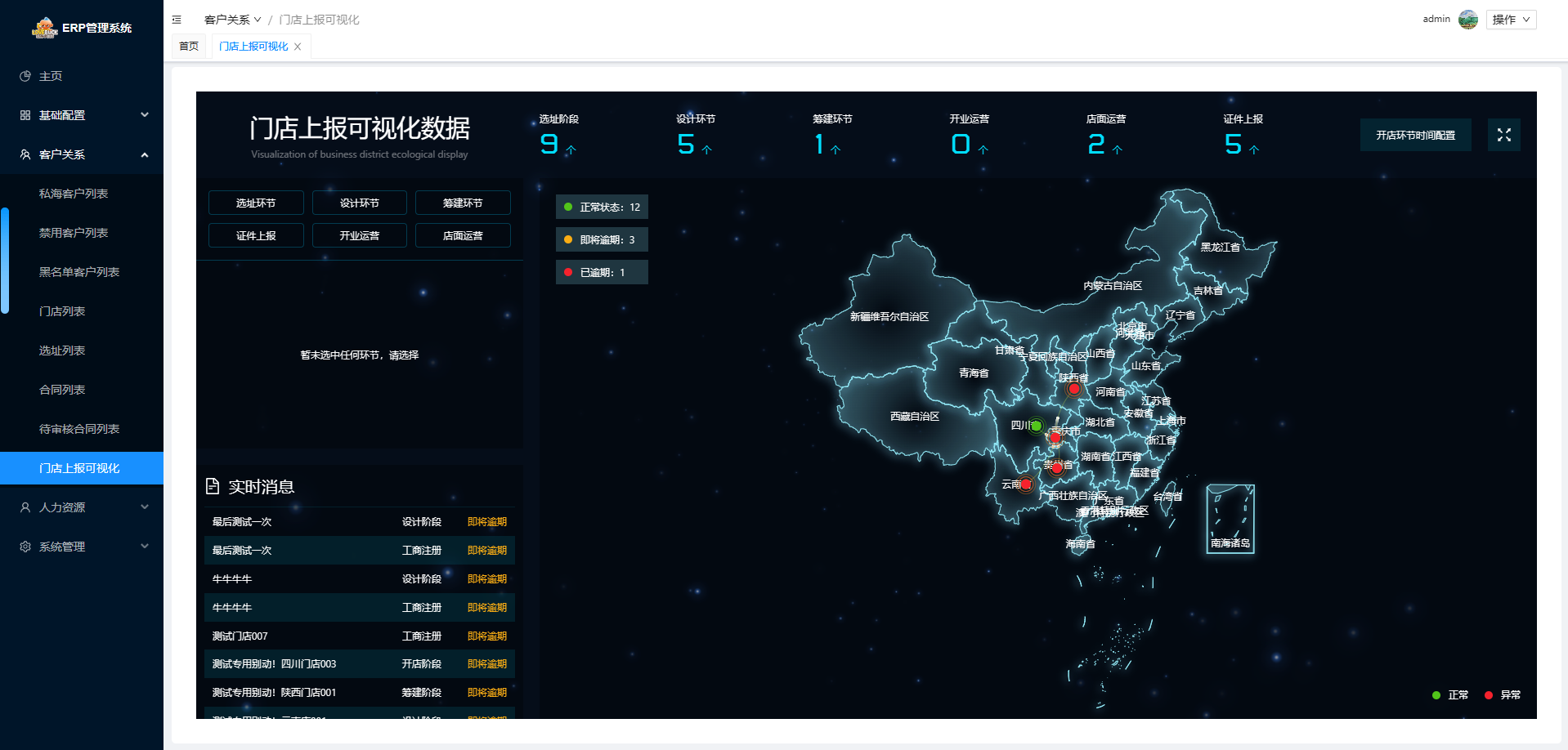Toggle the sidebar collapse hamburger icon
1568x750 pixels.
point(177,20)
